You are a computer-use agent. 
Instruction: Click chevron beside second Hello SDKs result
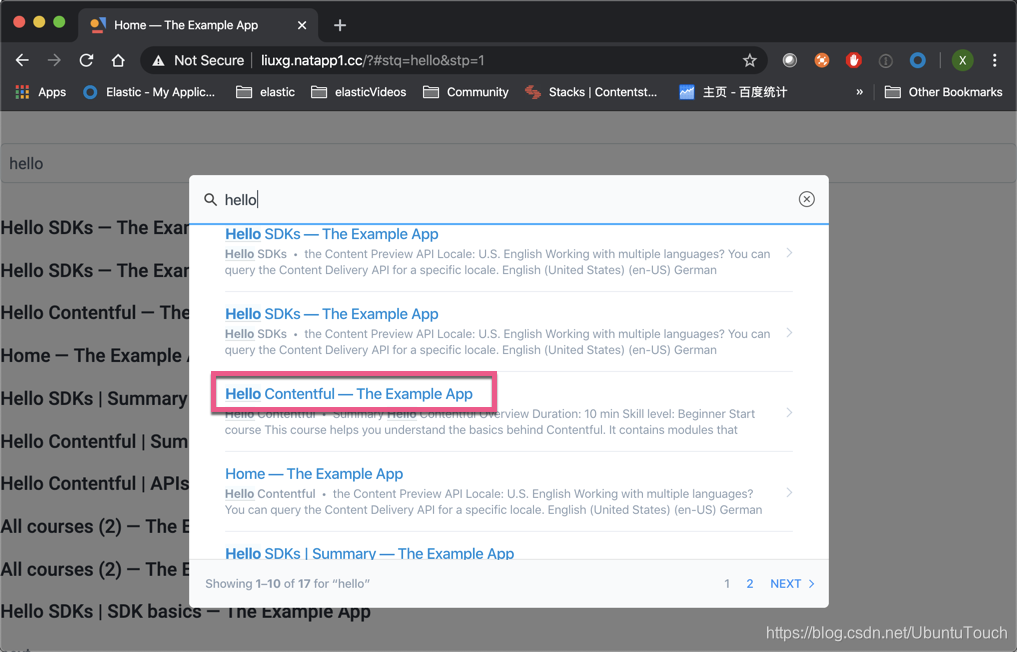pyautogui.click(x=789, y=333)
